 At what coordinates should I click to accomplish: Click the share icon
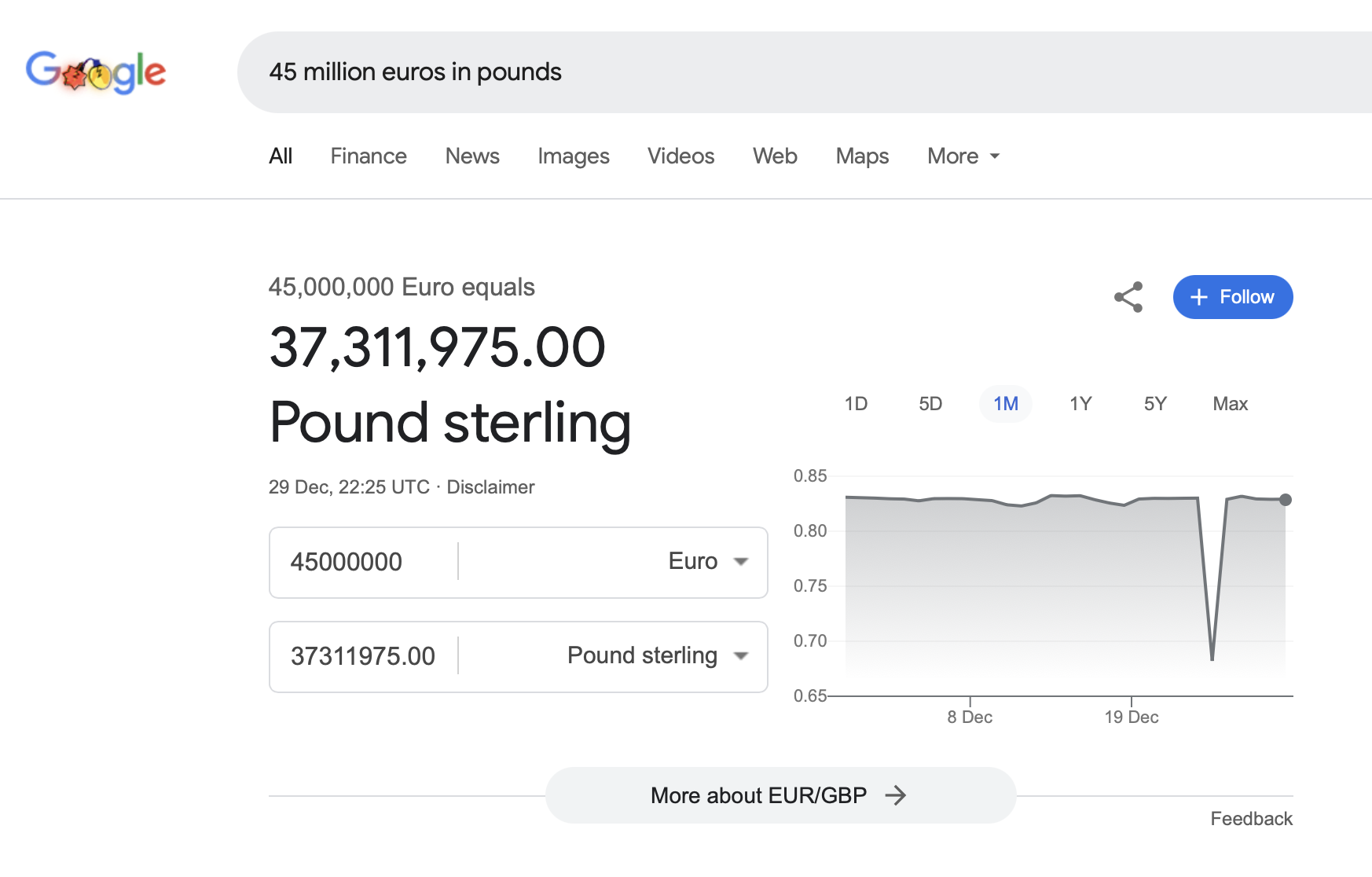click(x=1128, y=297)
